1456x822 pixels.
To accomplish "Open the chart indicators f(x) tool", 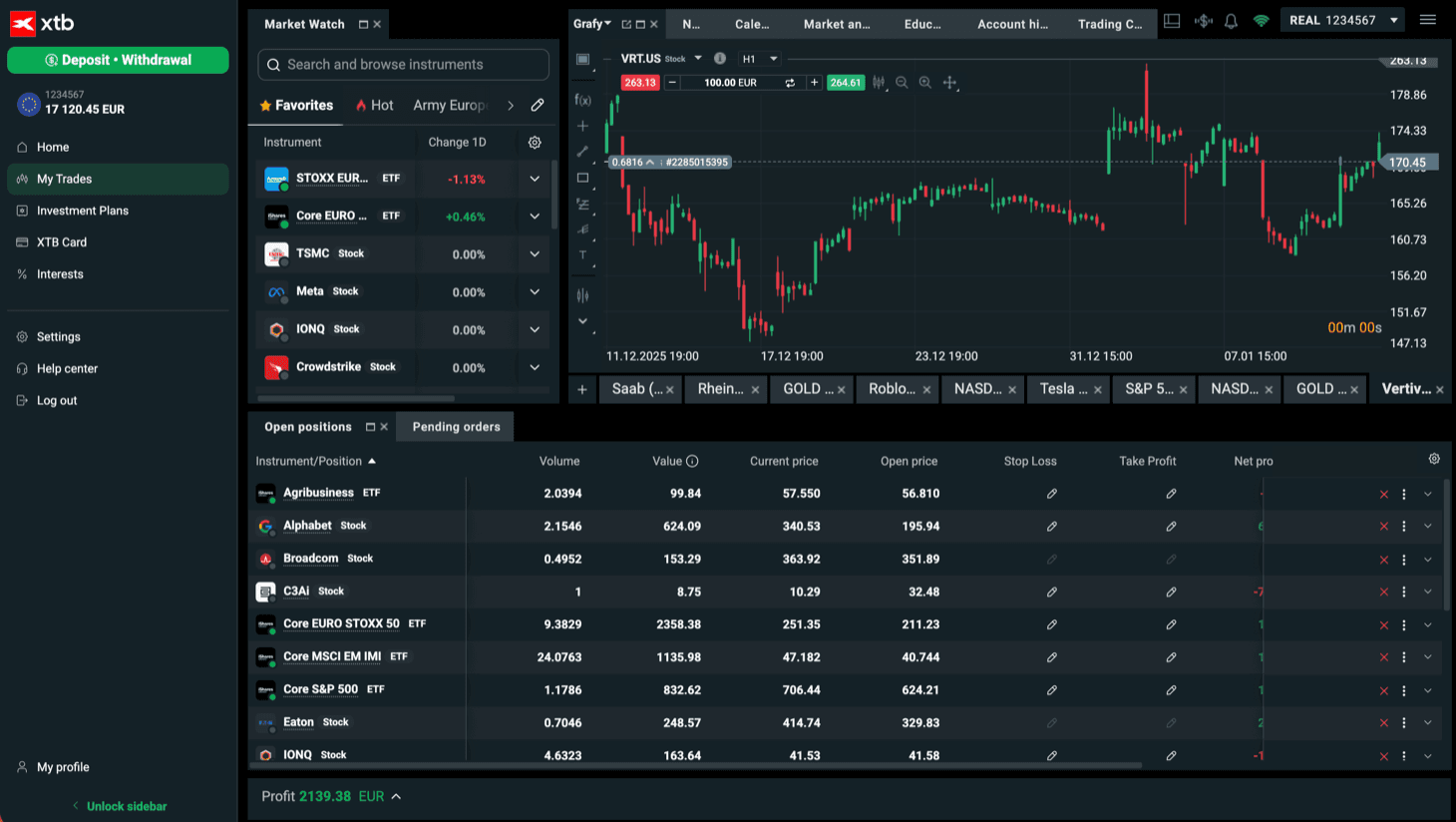I will [583, 100].
